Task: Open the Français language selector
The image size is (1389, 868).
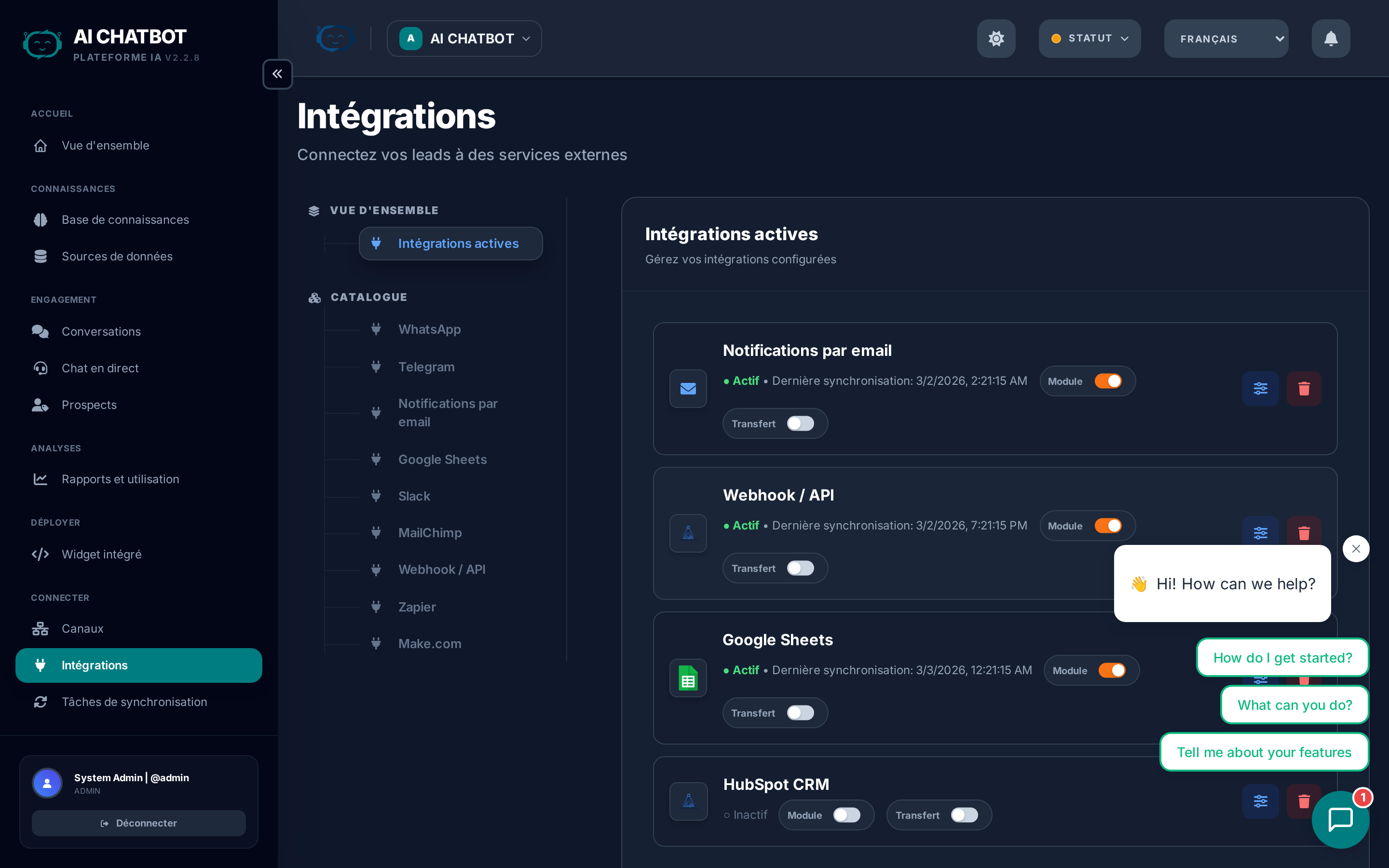Action: coord(1226,39)
